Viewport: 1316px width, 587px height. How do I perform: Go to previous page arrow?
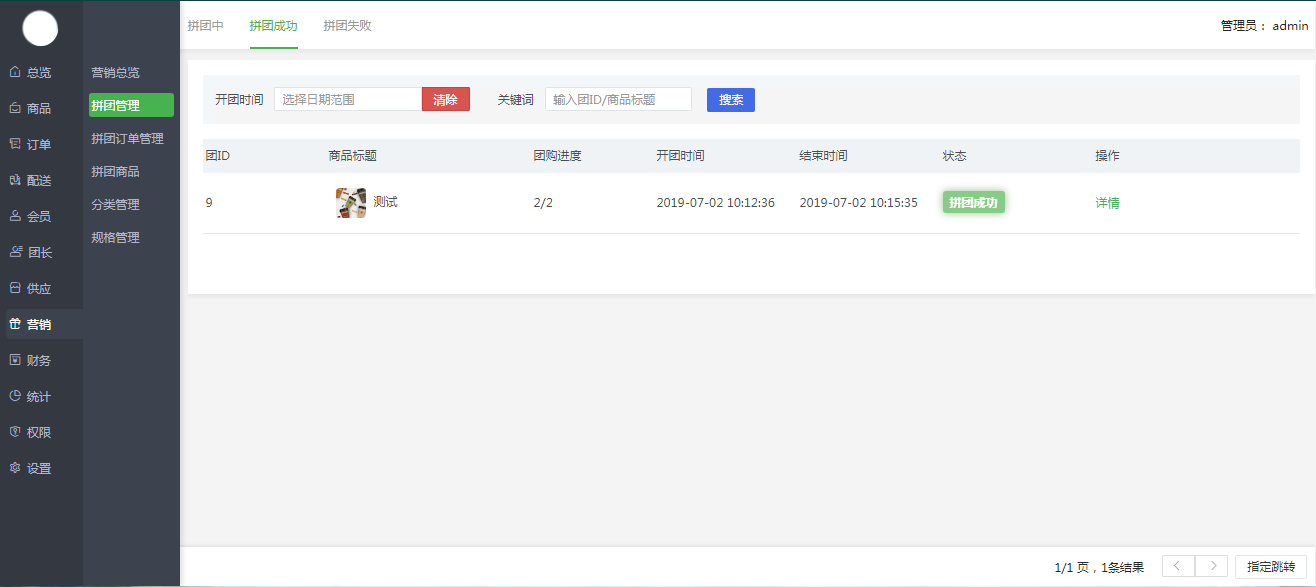(x=1177, y=566)
